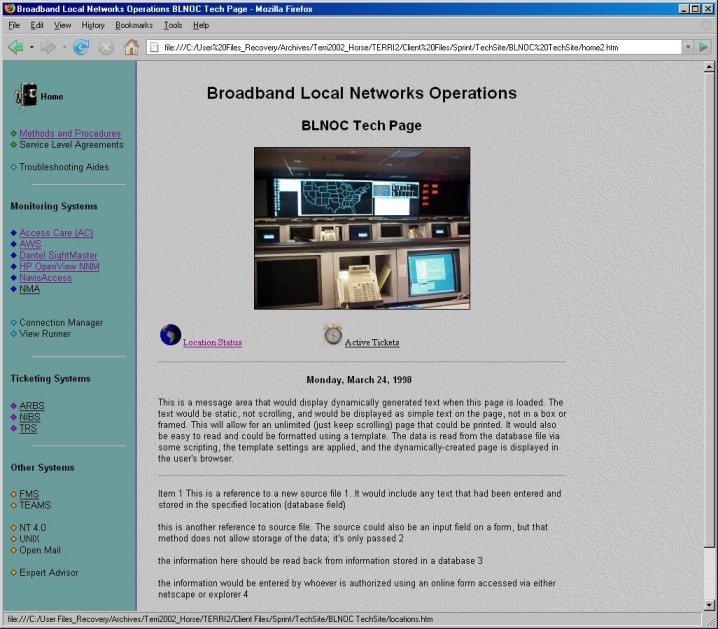Open the NIBS ticketing link
This screenshot has height=629, width=718.
pyautogui.click(x=30, y=417)
